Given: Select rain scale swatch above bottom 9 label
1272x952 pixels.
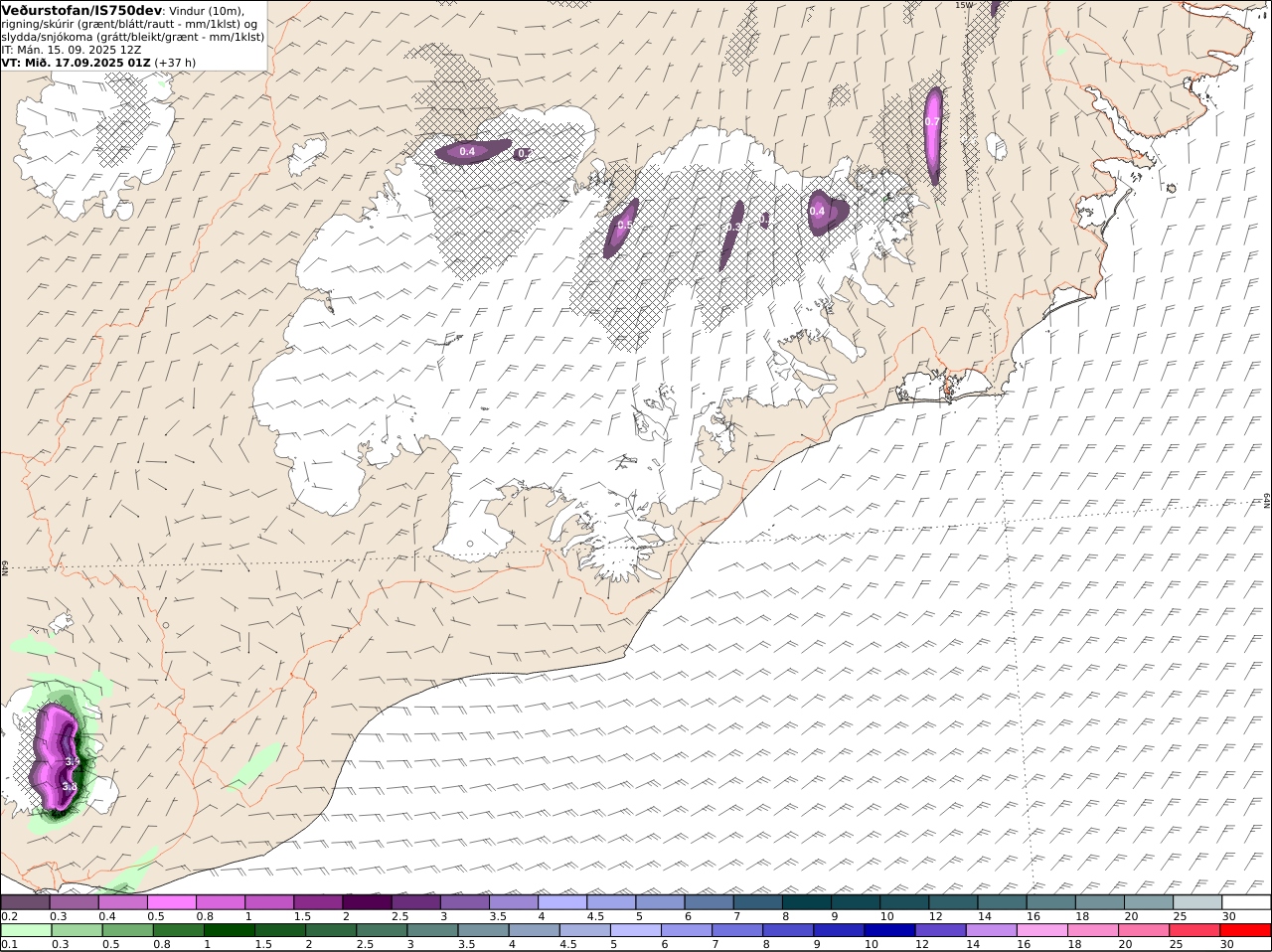Looking at the screenshot, I should pyautogui.click(x=839, y=930).
